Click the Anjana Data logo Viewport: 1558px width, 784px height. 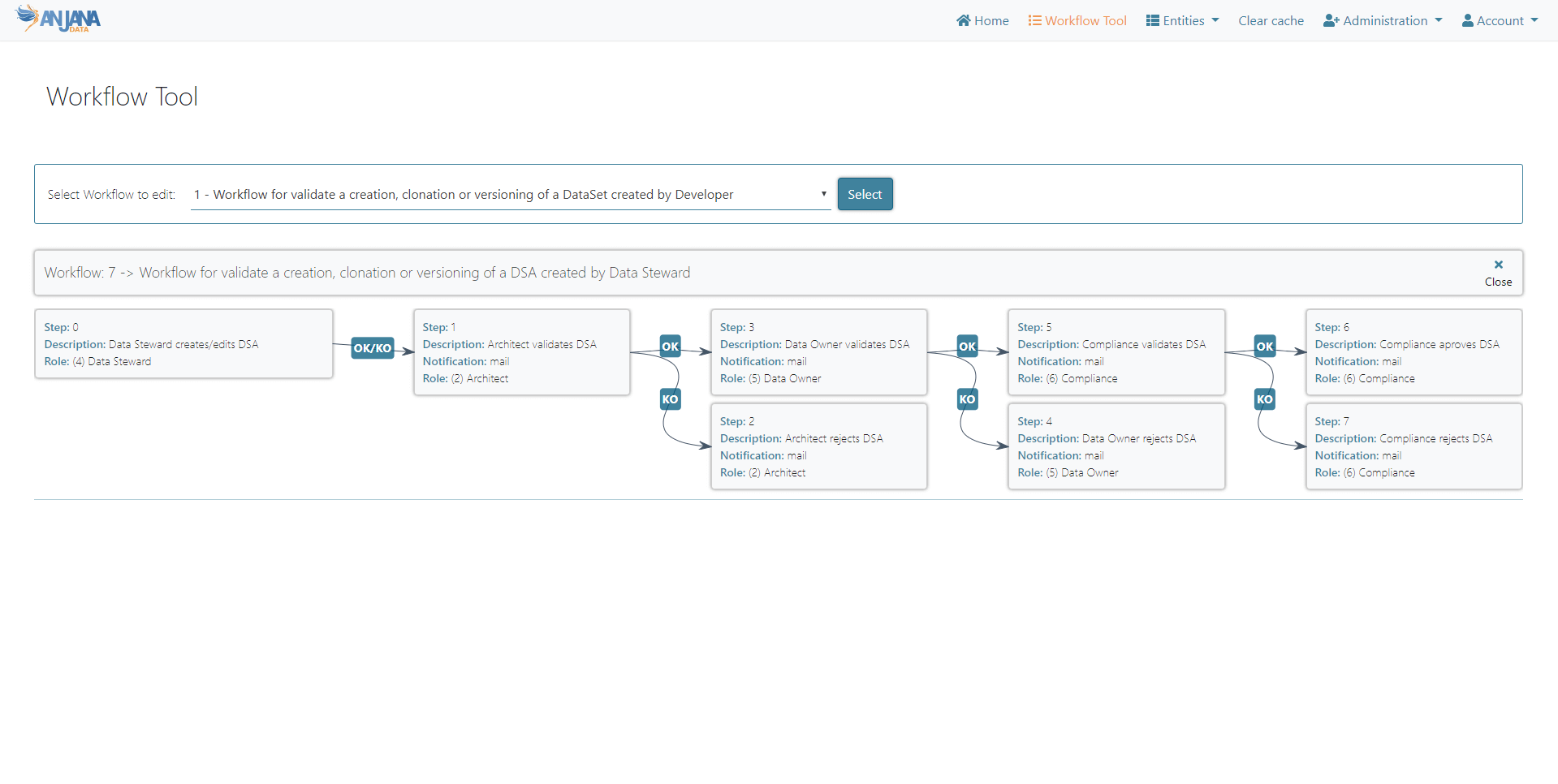tap(58, 19)
